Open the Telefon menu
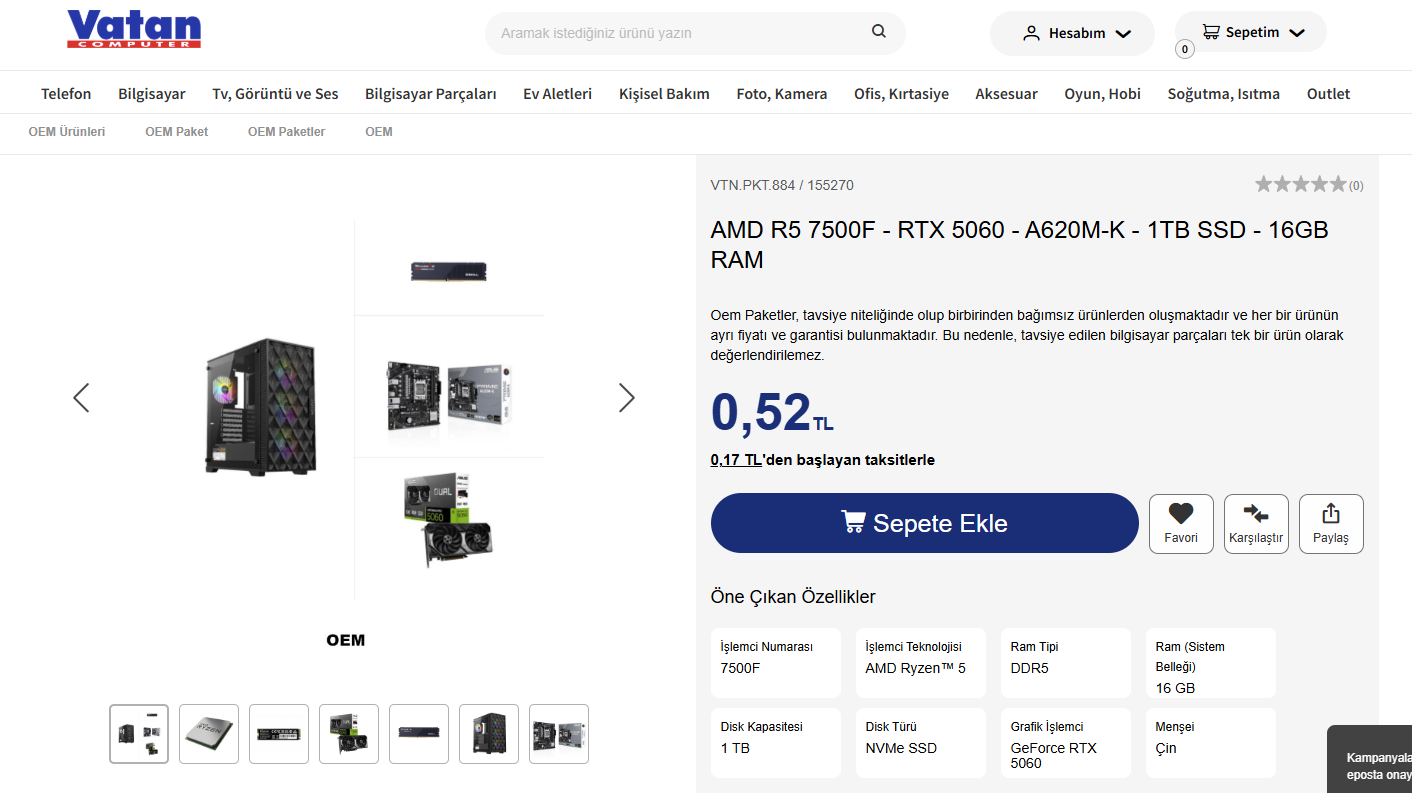Viewport: 1412px width, 793px height. click(x=66, y=94)
